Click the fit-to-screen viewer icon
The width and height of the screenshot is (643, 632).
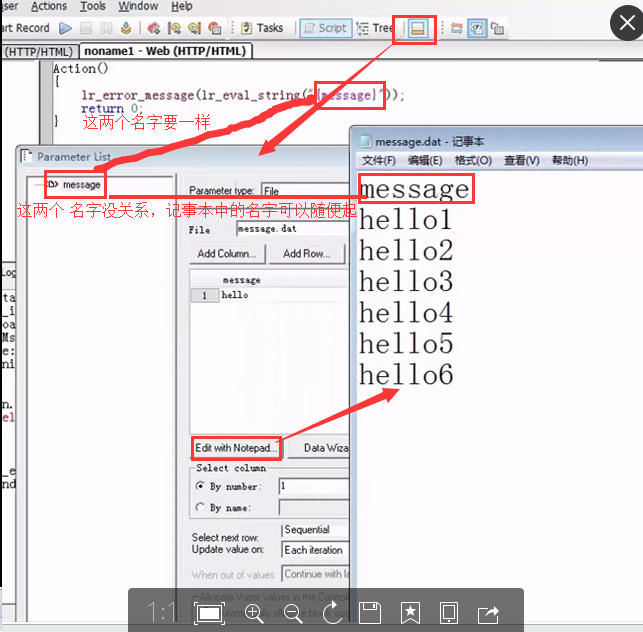pos(209,614)
